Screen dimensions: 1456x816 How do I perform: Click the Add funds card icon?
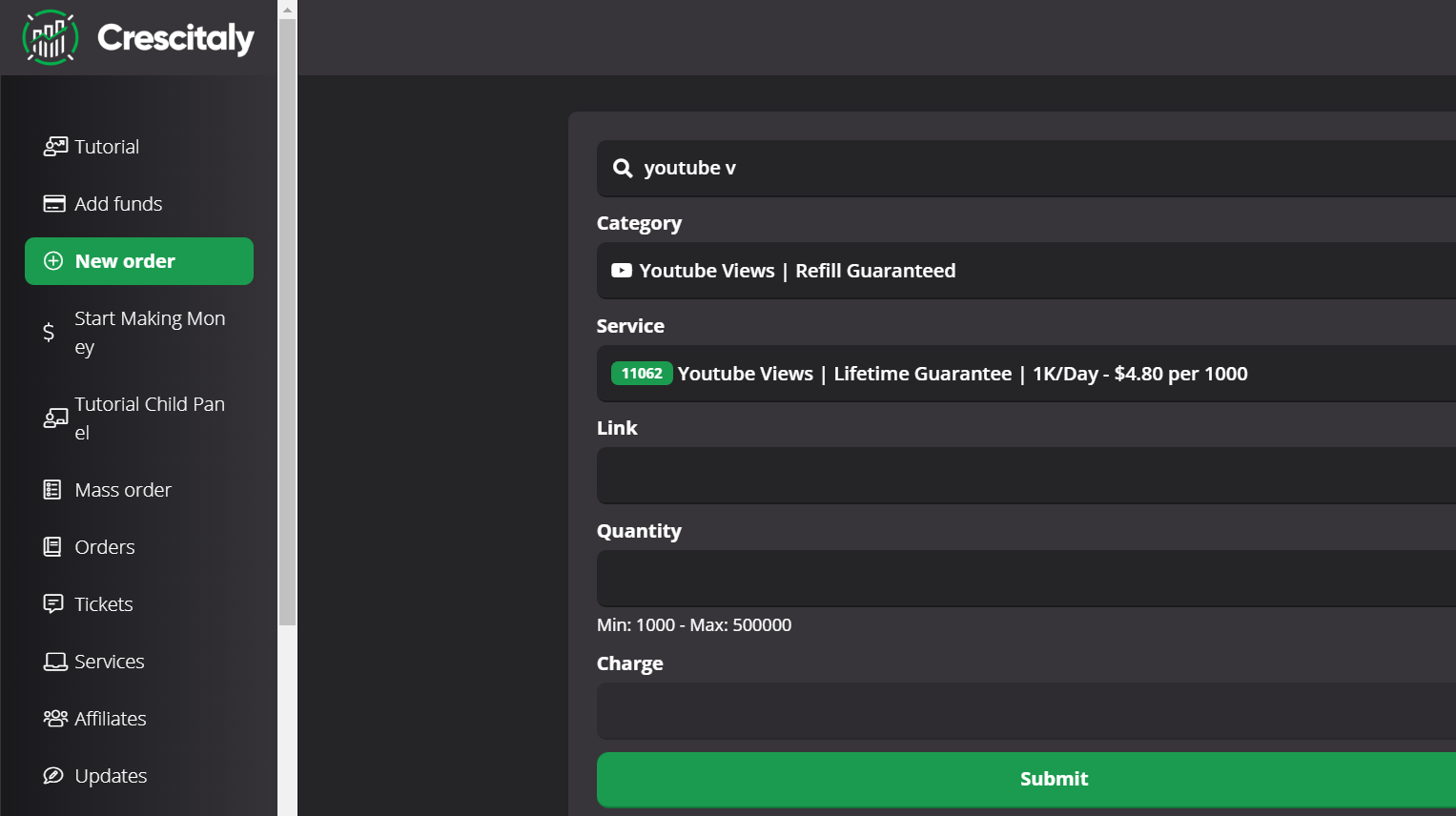[x=54, y=204]
